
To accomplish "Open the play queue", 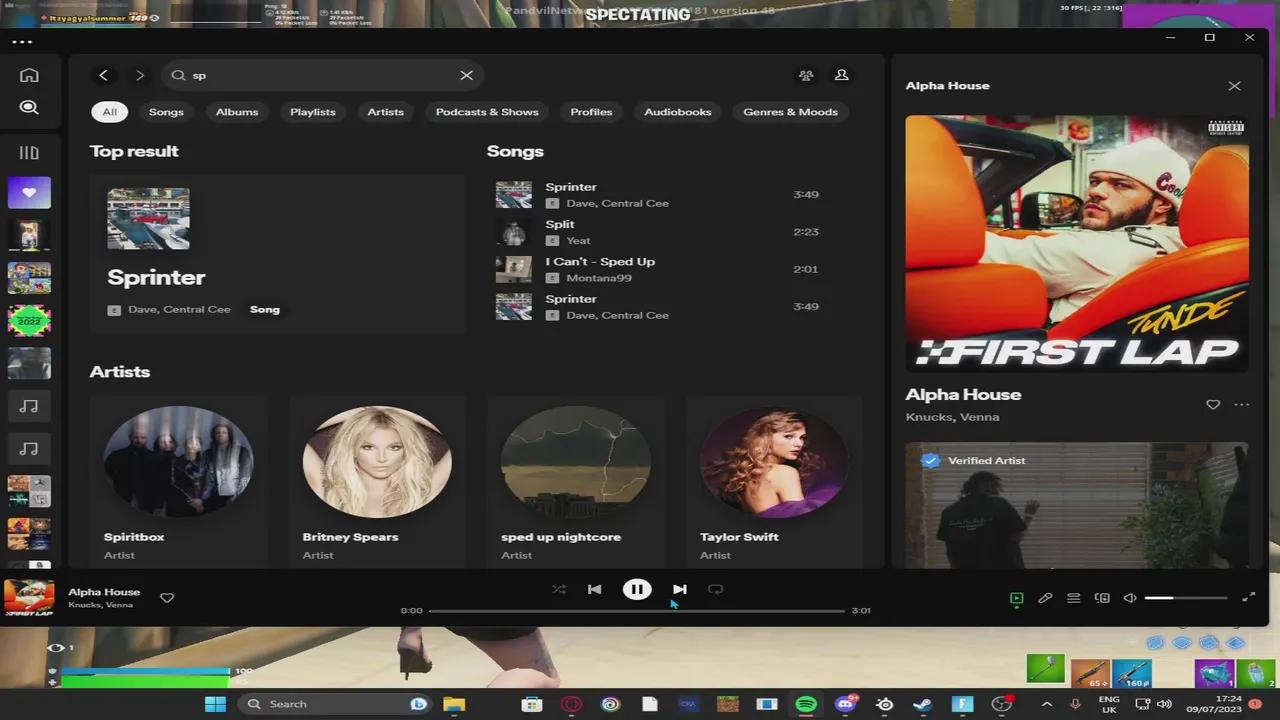I will [1073, 598].
